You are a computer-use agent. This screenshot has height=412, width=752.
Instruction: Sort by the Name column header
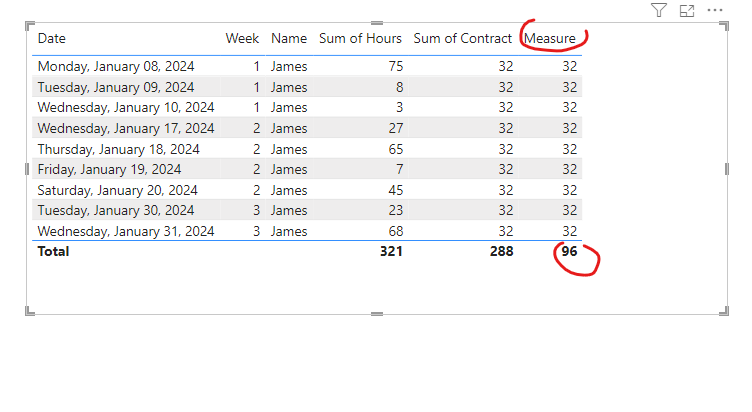point(289,38)
